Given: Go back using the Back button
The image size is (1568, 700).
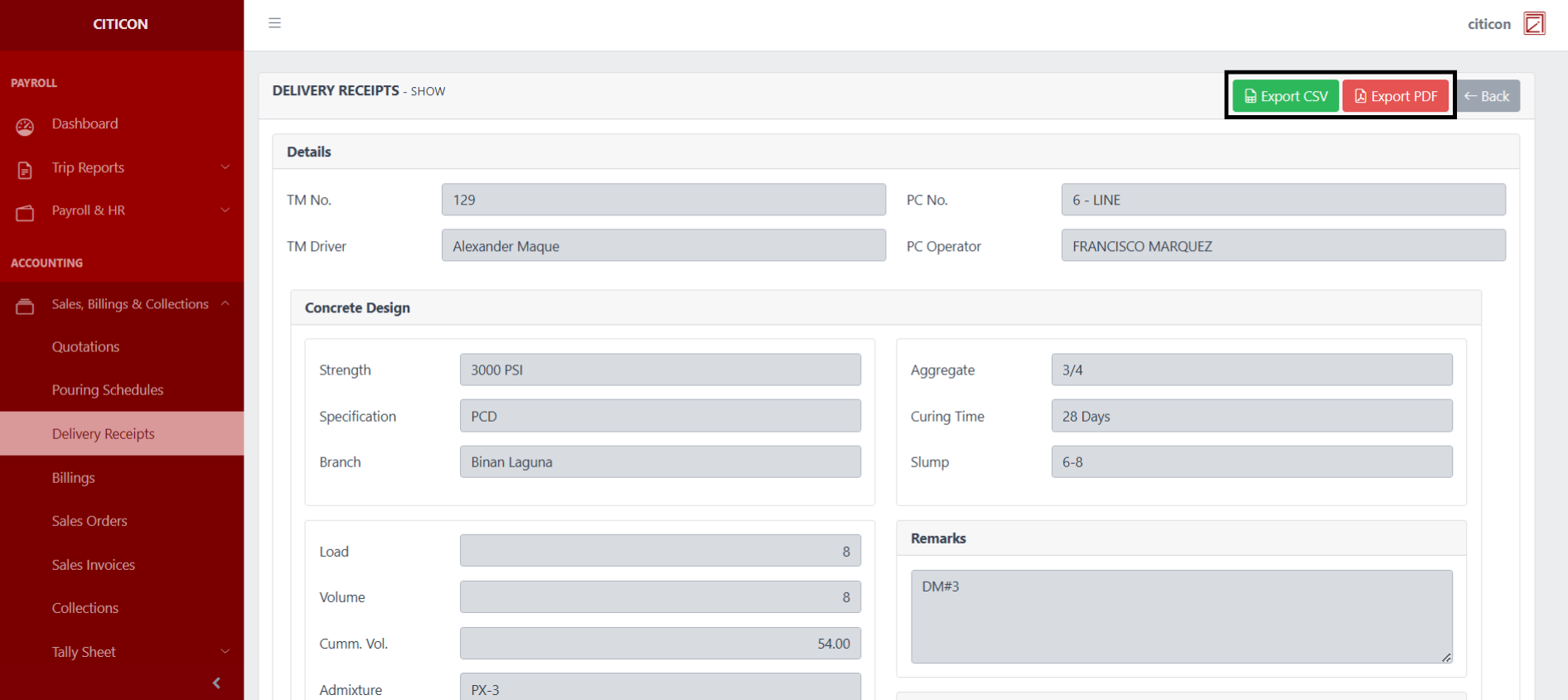Looking at the screenshot, I should coord(1488,96).
